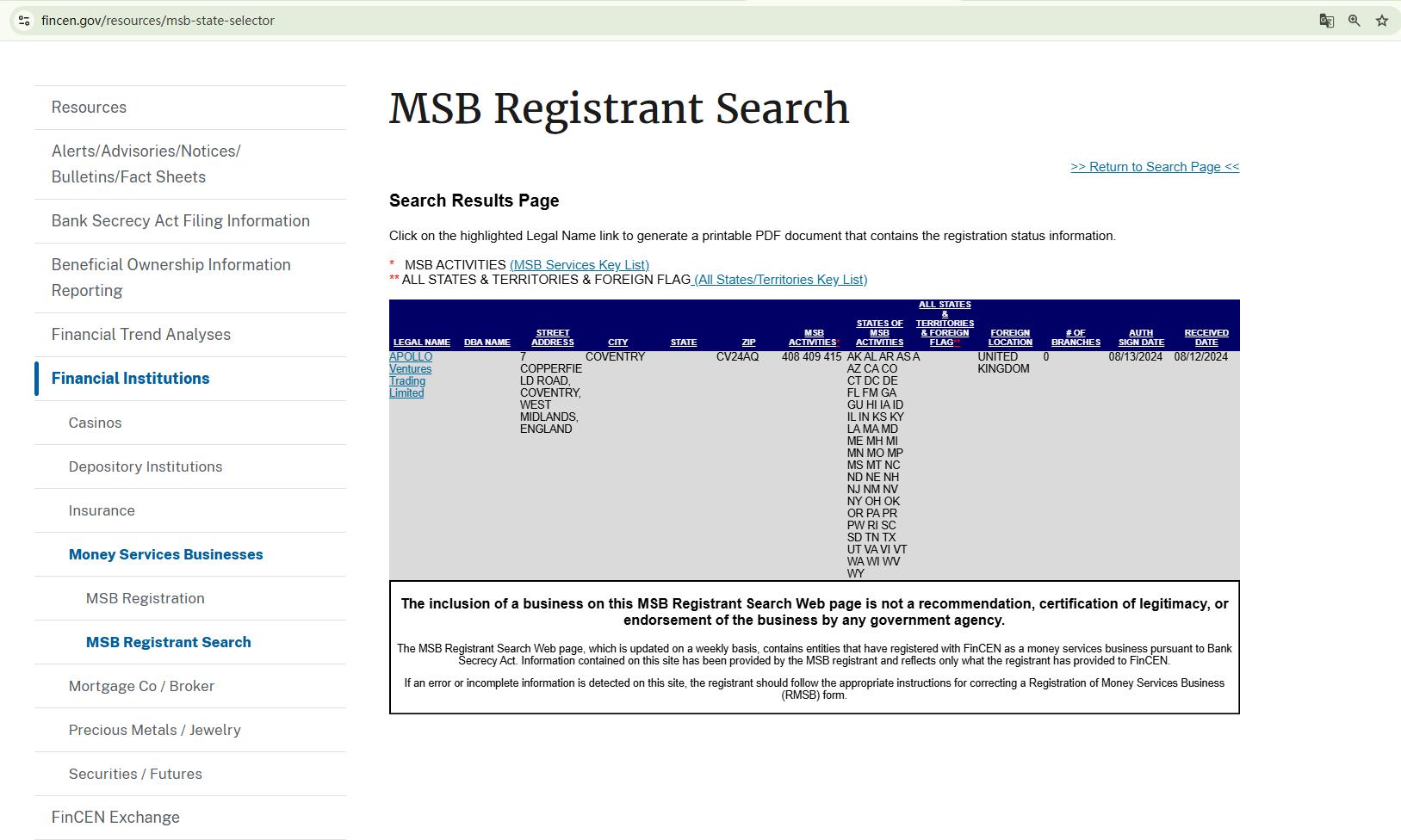
Task: Sort by STATES OF MSB ACTIVITIES header
Action: 879,333
